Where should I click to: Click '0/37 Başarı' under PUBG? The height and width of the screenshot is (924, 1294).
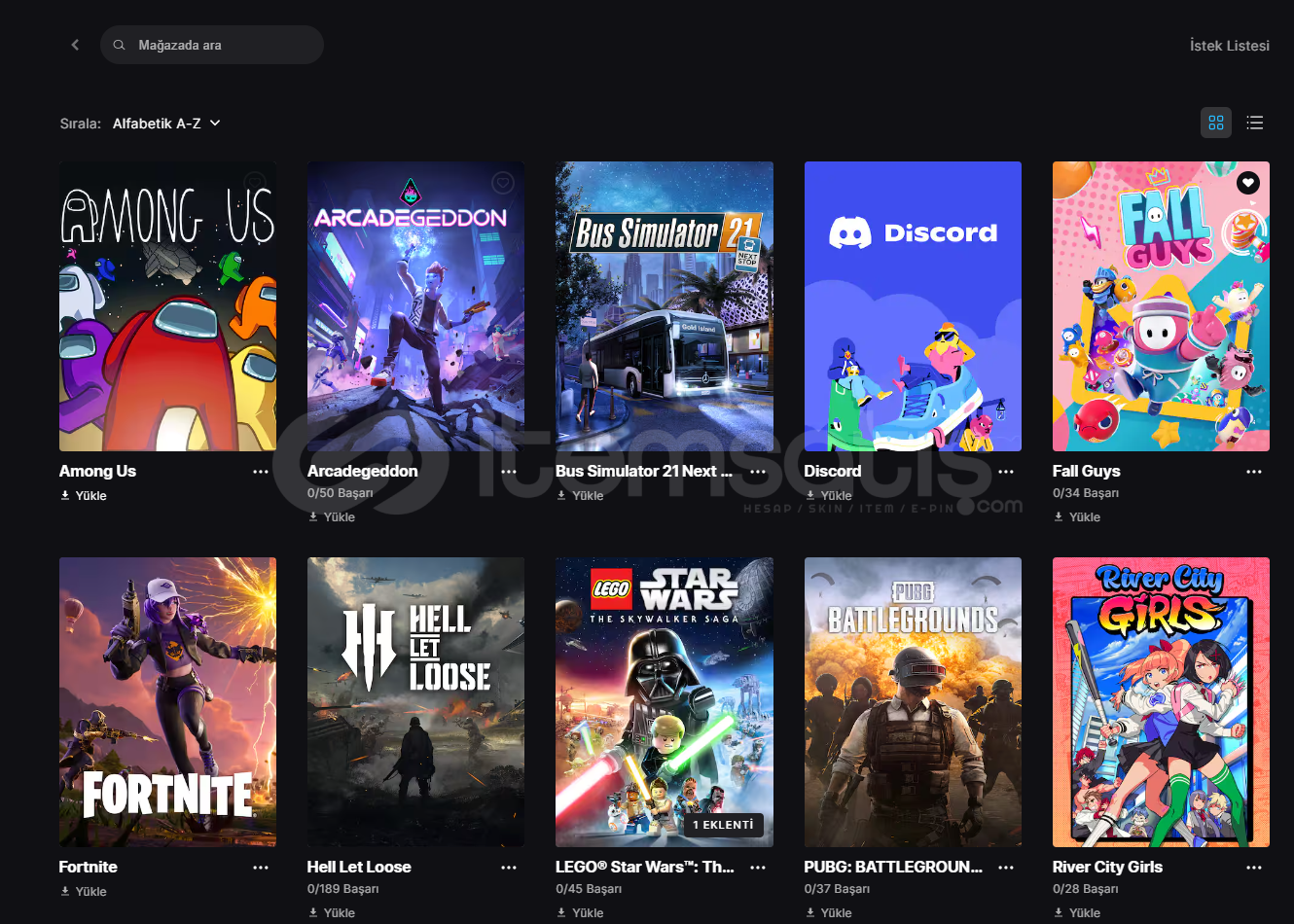pos(838,889)
